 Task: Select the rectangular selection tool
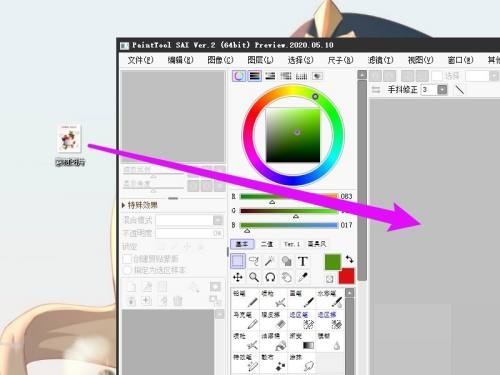(x=238, y=261)
